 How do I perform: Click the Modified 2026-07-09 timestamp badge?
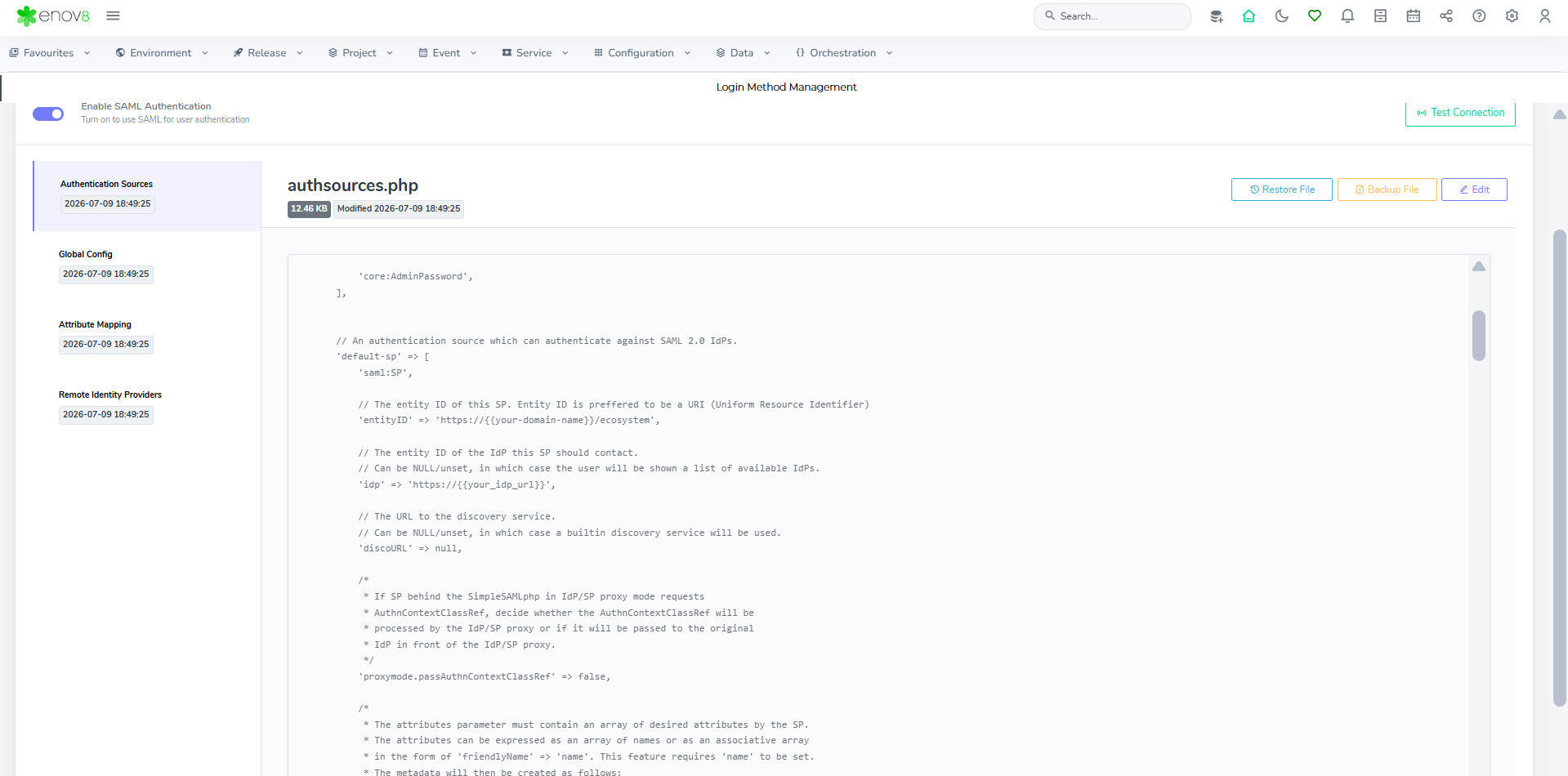tap(399, 209)
